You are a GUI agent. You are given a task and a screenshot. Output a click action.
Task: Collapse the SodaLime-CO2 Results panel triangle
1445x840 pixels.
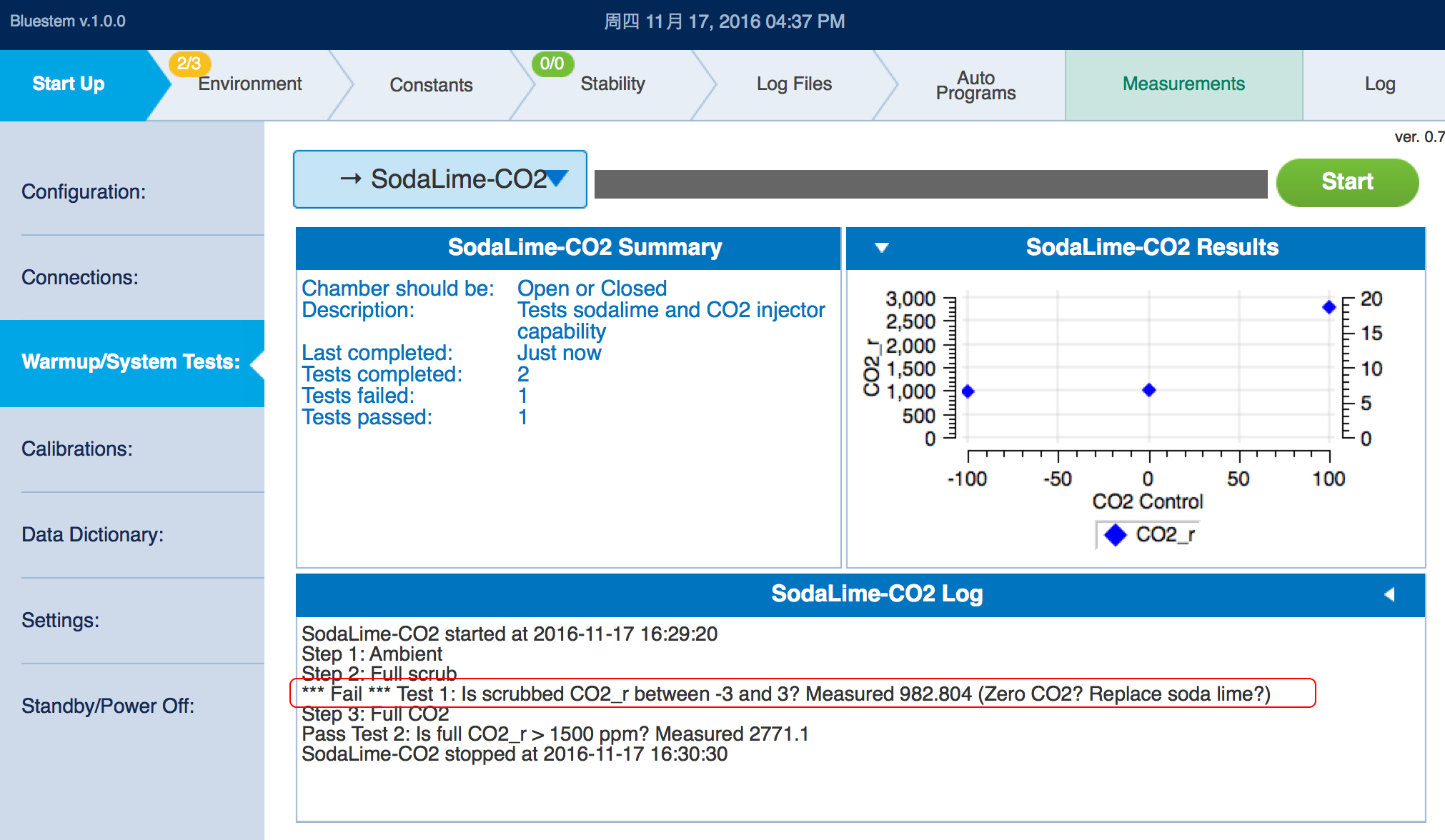point(882,247)
